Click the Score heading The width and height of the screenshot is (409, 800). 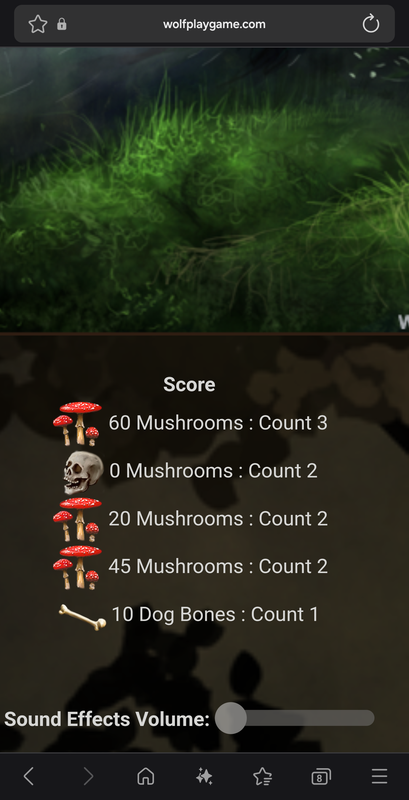coord(189,384)
